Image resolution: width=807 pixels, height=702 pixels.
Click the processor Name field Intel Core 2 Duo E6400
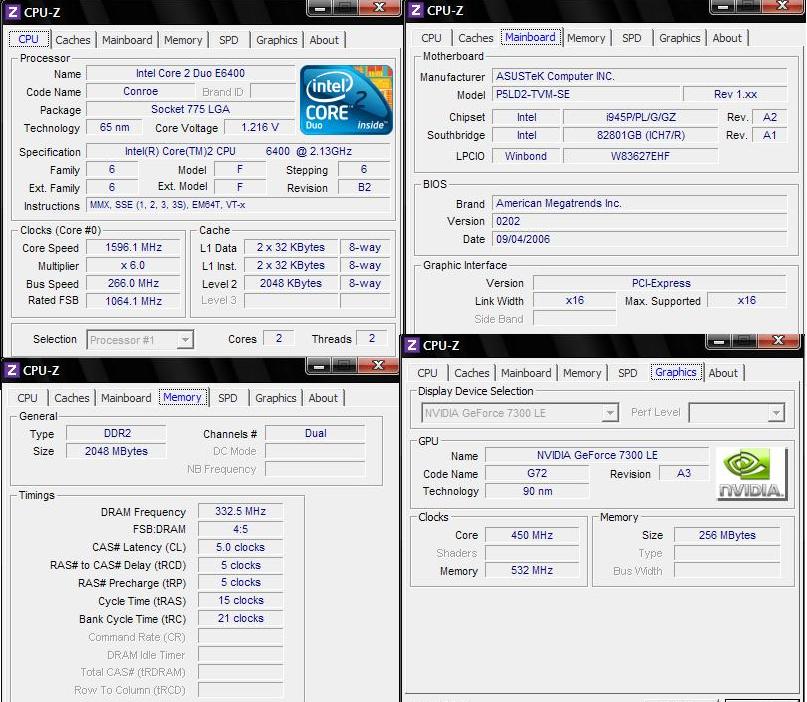tap(190, 73)
